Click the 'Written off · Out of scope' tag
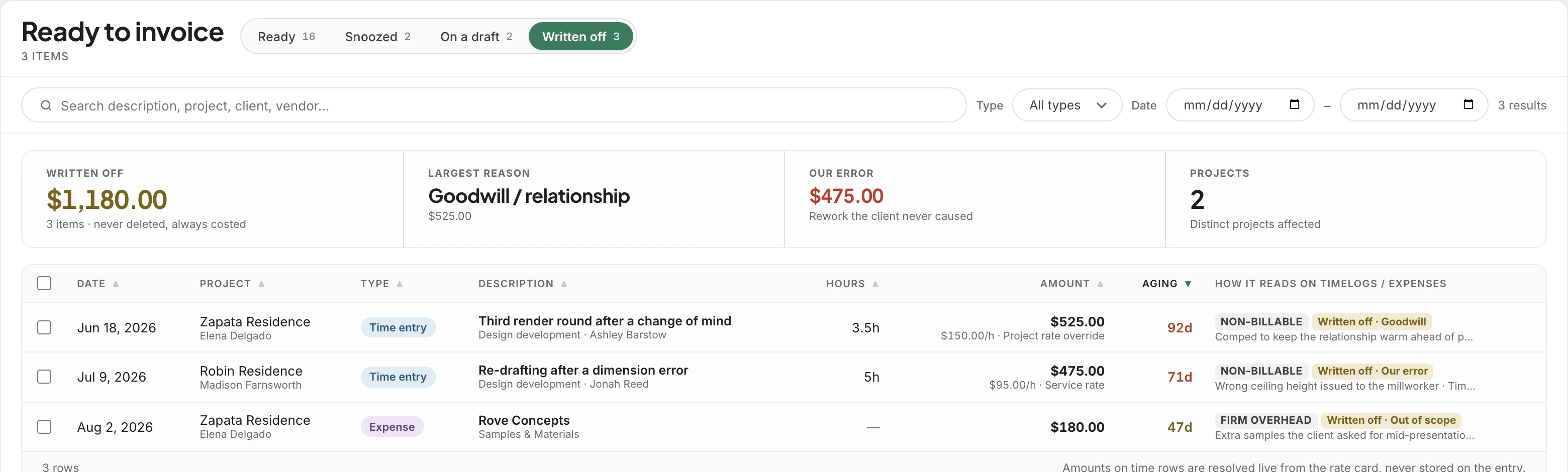 (1391, 420)
